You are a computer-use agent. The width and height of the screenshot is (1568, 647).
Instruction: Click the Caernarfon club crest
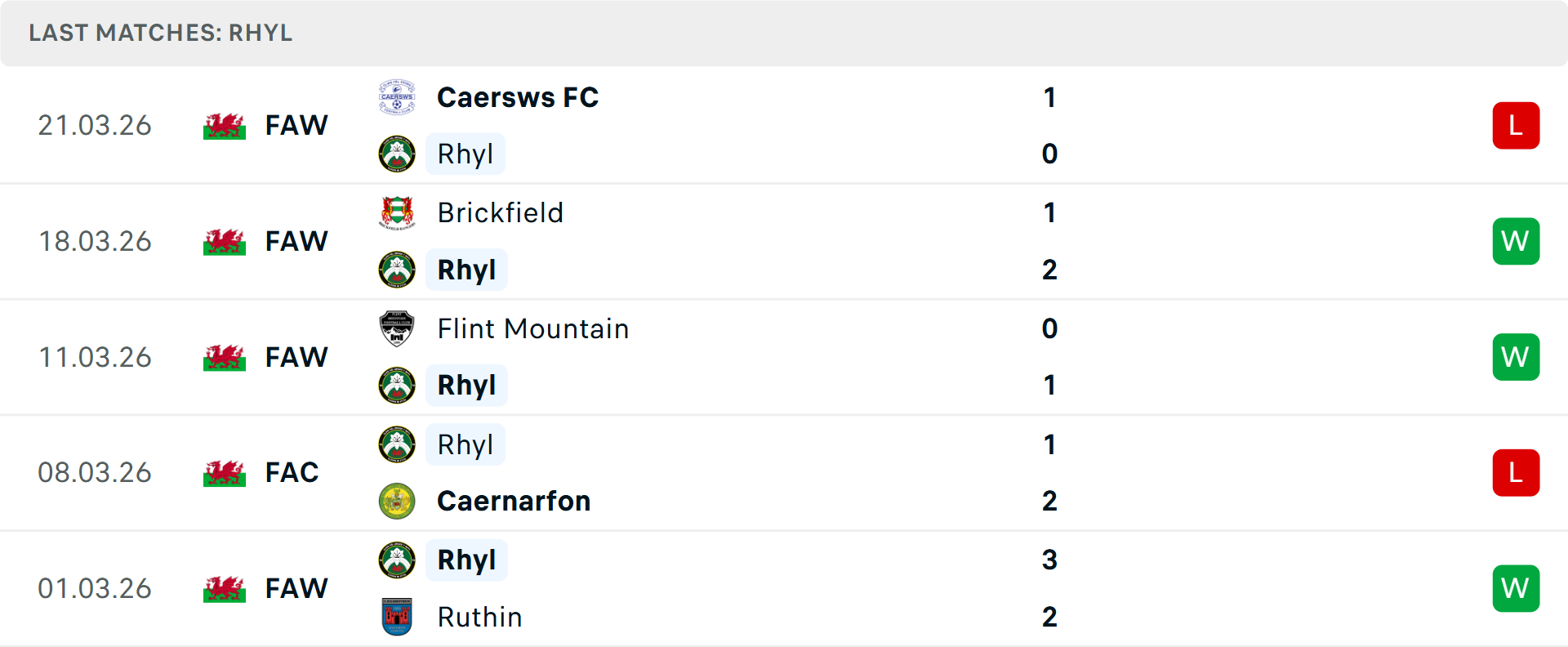(x=397, y=502)
